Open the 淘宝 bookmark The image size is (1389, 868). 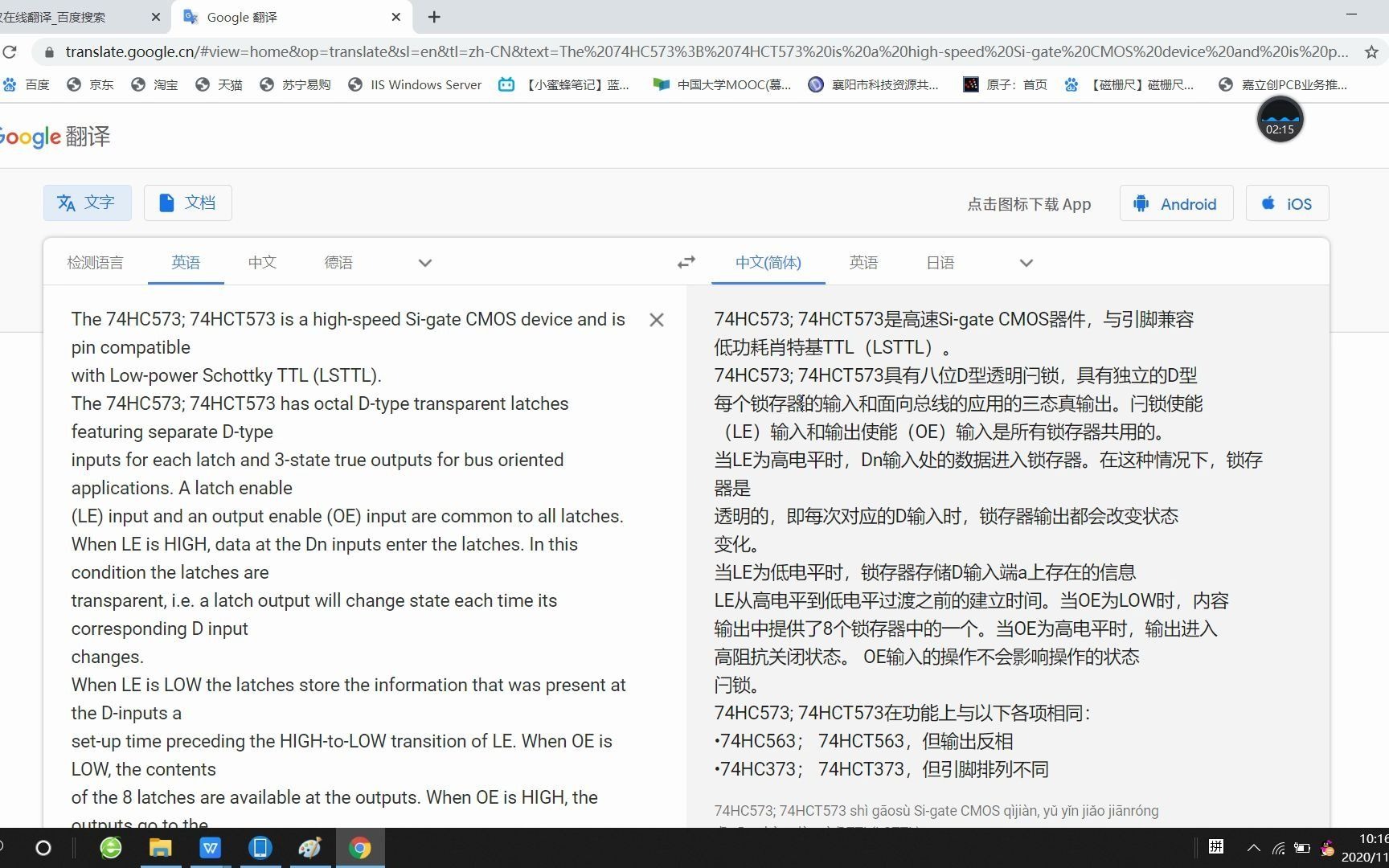pyautogui.click(x=154, y=84)
